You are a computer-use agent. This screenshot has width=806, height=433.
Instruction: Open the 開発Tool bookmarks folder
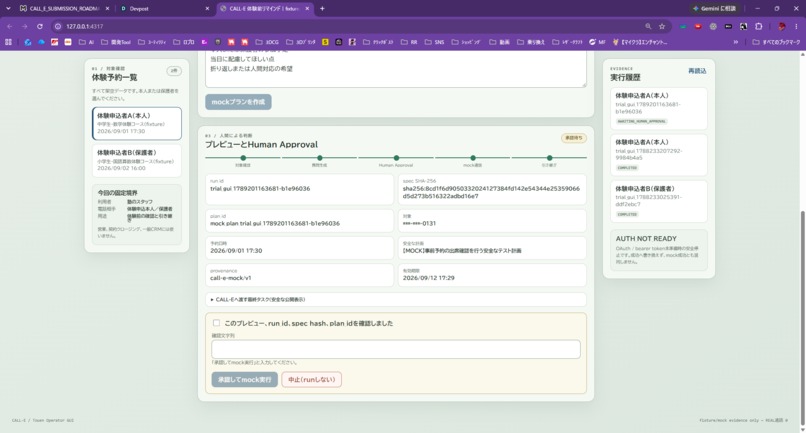coord(116,42)
